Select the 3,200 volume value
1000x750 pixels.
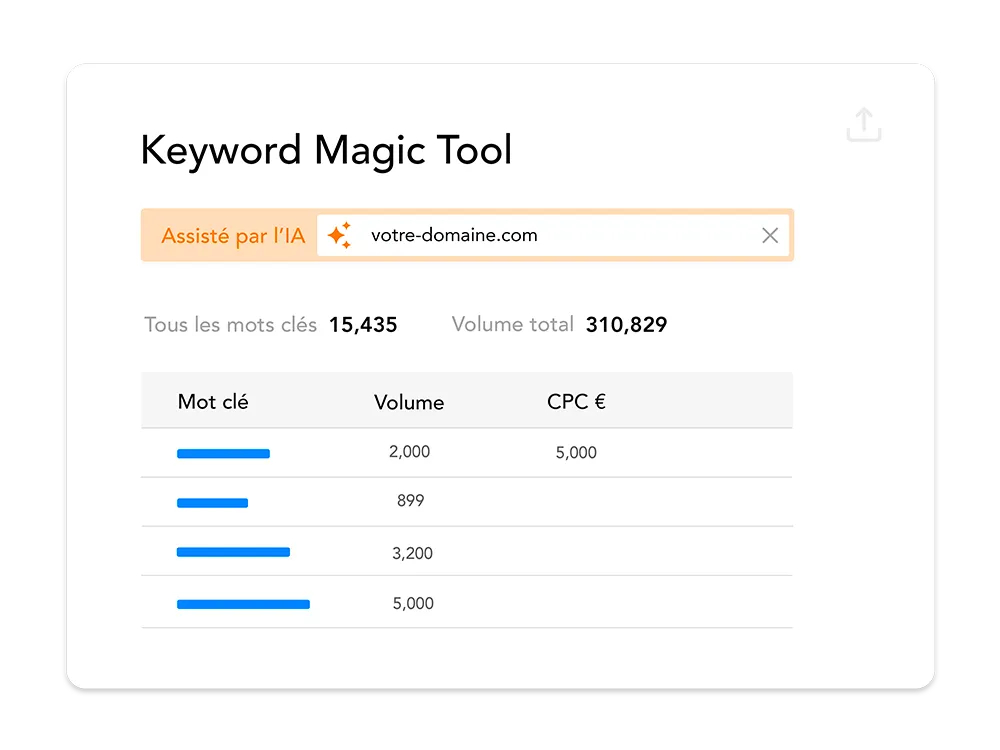click(413, 554)
